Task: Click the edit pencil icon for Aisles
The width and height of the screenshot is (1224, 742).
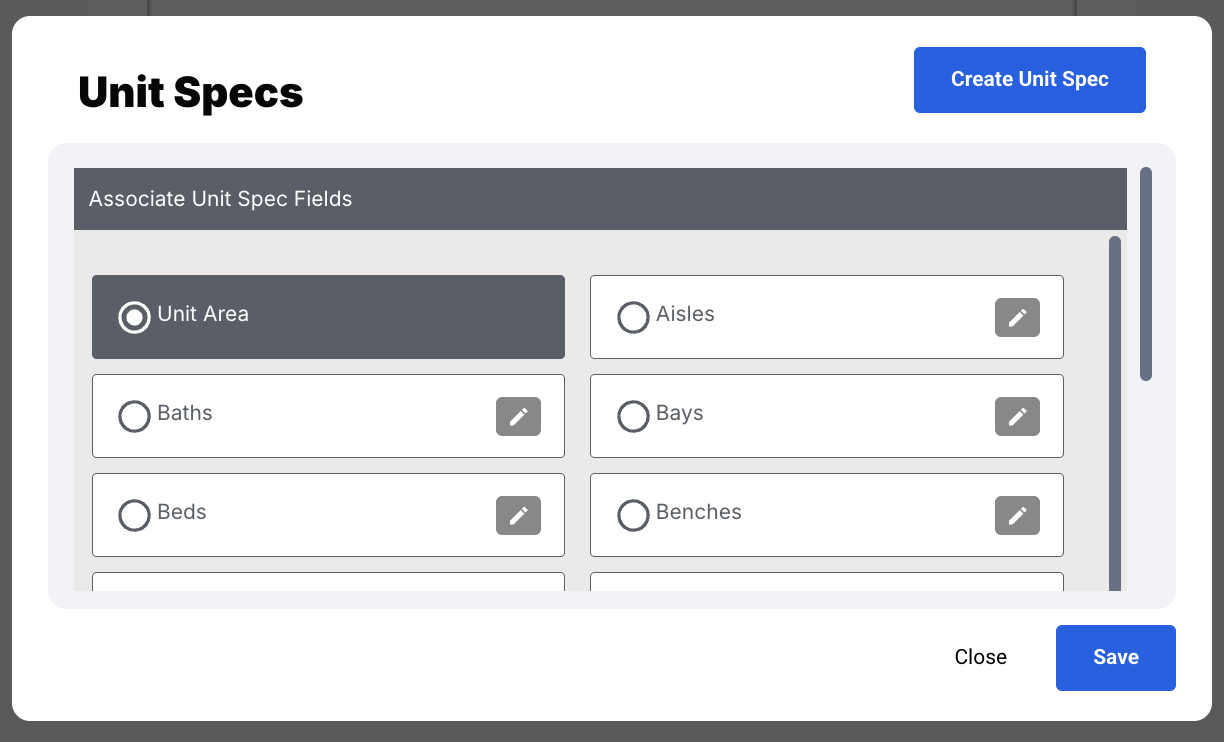Action: (1017, 318)
